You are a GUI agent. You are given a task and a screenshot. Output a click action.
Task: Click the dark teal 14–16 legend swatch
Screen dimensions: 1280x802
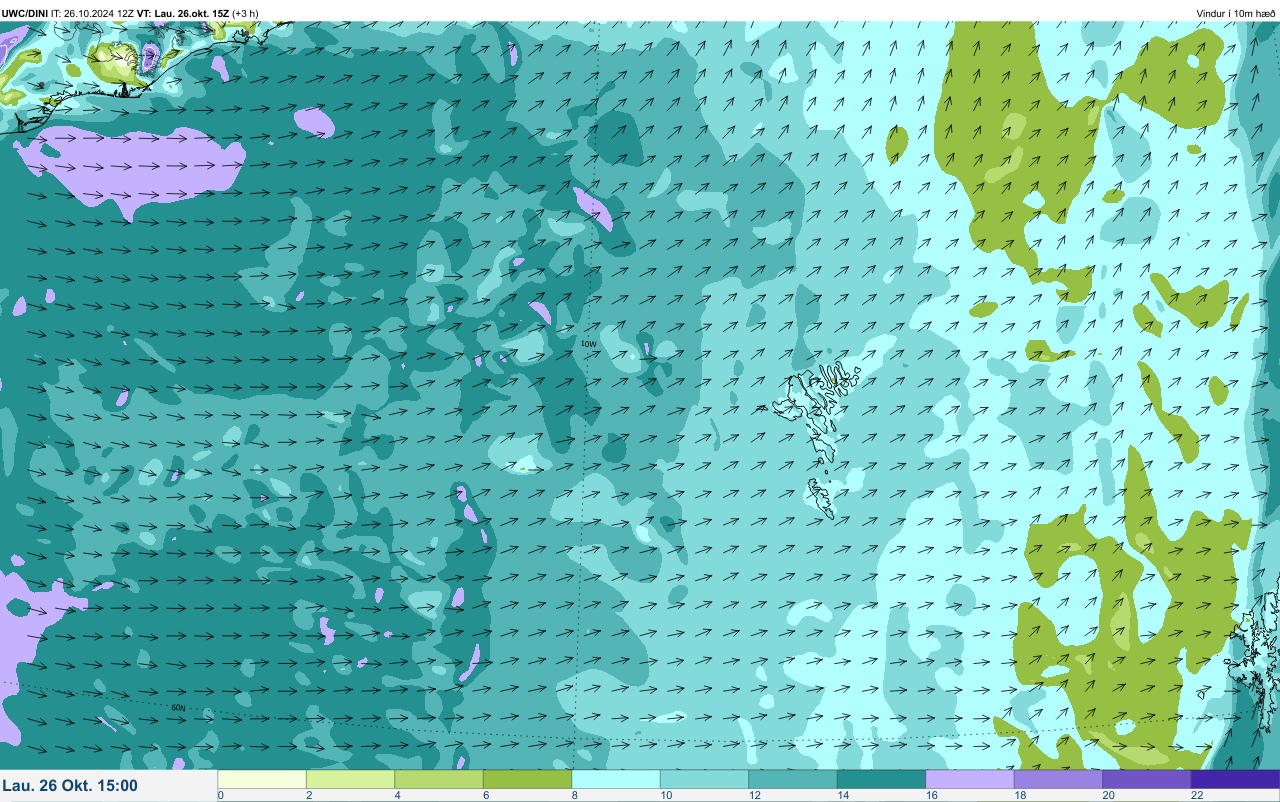click(x=881, y=779)
